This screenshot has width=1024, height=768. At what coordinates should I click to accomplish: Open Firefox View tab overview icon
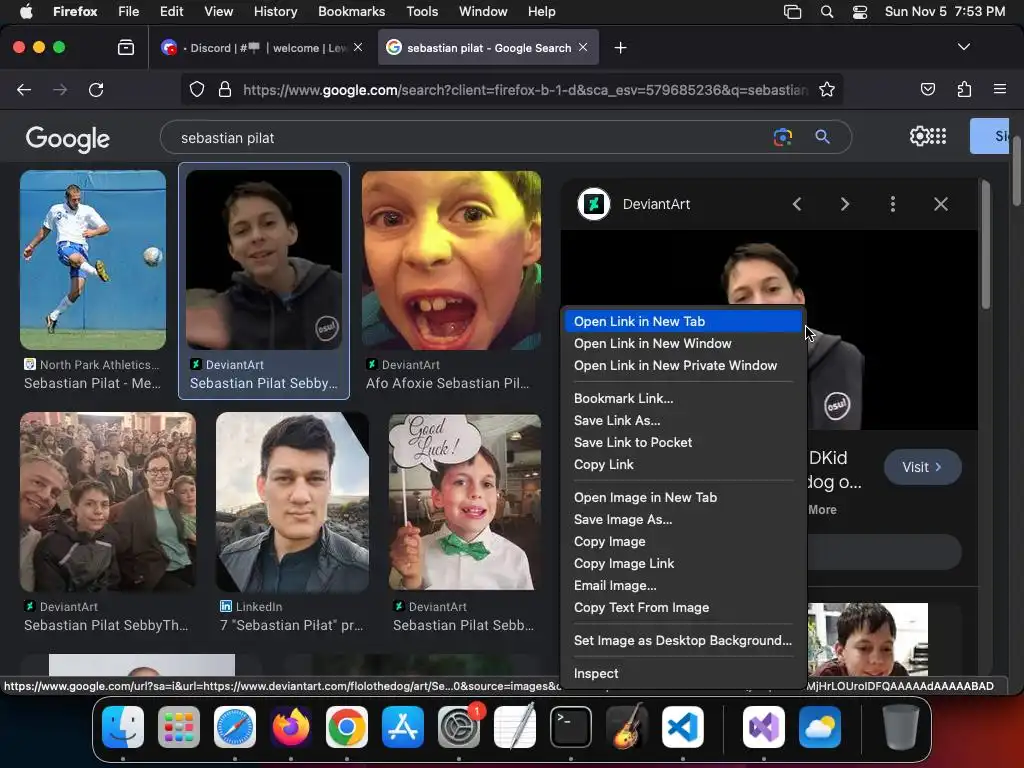[126, 47]
